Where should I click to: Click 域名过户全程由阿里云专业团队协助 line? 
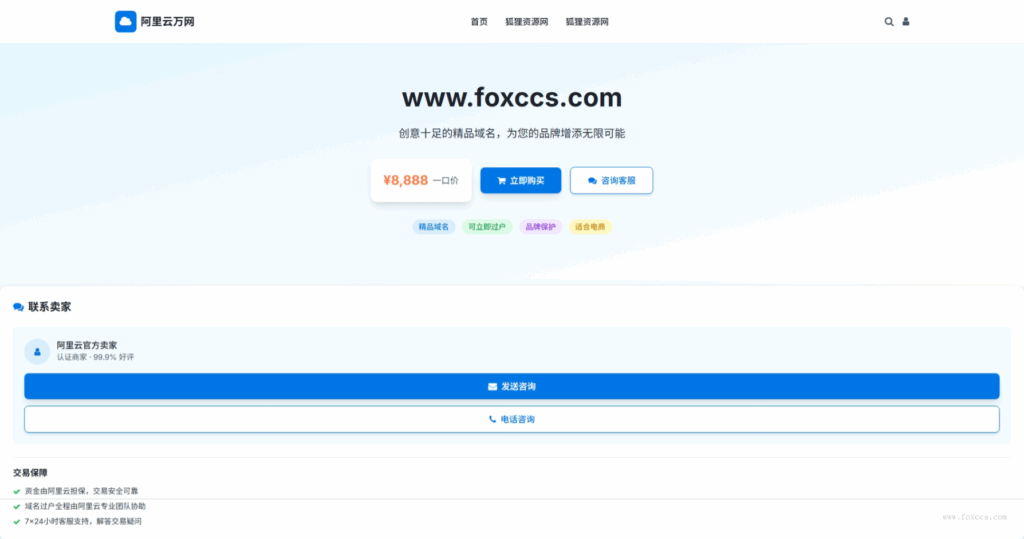86,506
